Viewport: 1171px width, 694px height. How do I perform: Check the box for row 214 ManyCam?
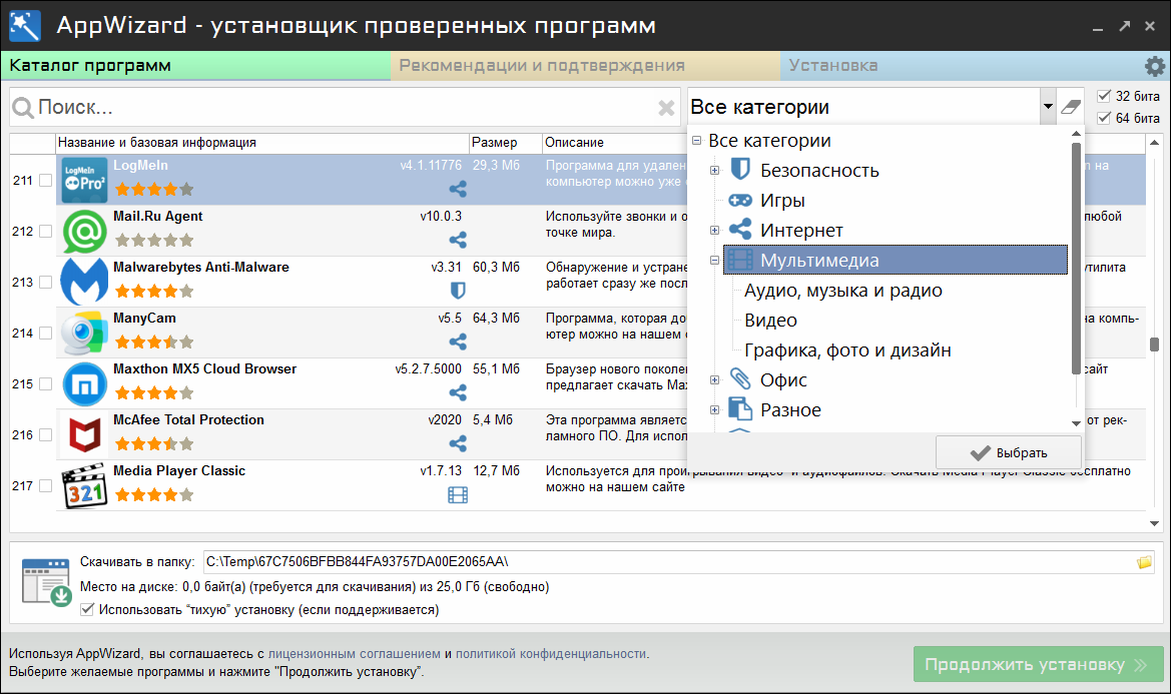tap(46, 332)
